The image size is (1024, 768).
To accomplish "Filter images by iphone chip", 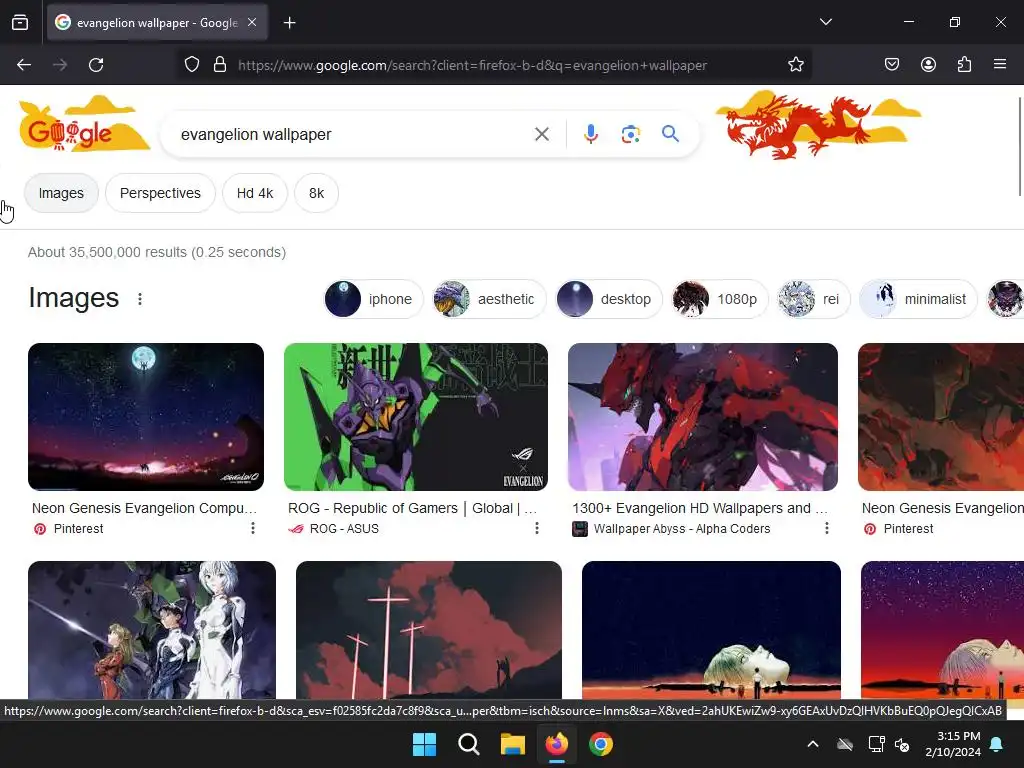I will click(374, 299).
